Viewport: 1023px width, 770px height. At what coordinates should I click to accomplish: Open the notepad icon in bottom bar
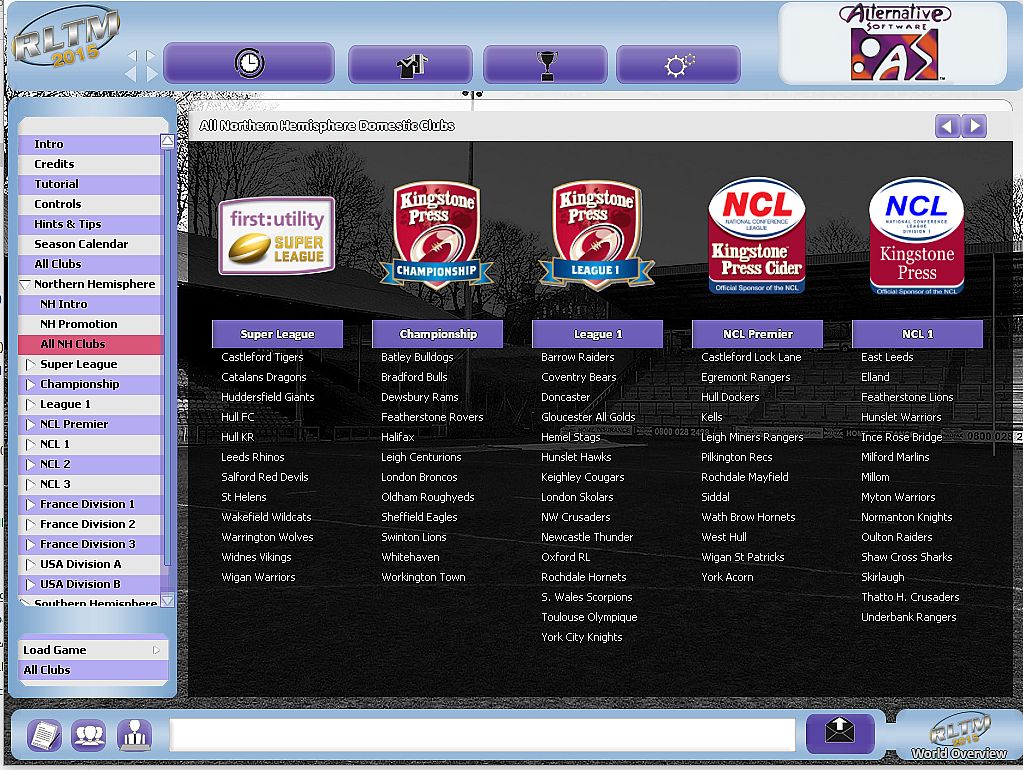(44, 735)
